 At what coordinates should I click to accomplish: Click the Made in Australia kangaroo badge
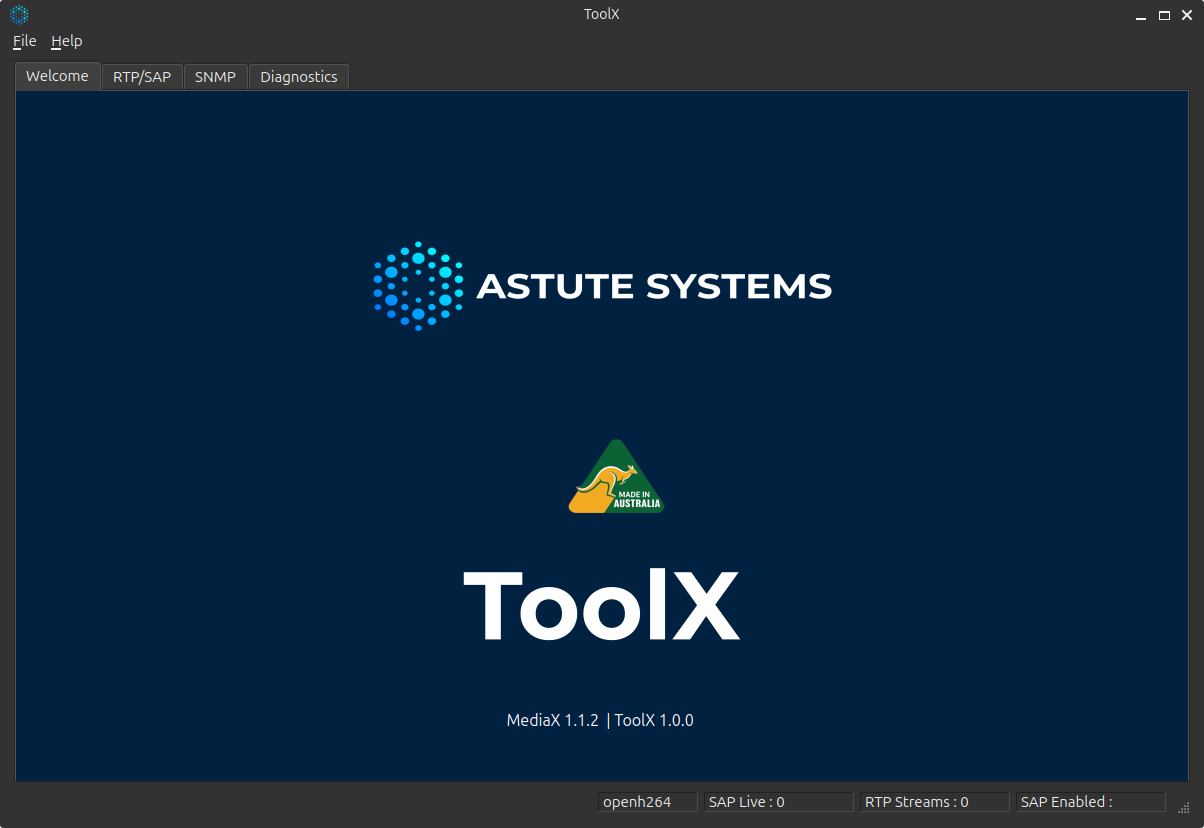pos(615,476)
